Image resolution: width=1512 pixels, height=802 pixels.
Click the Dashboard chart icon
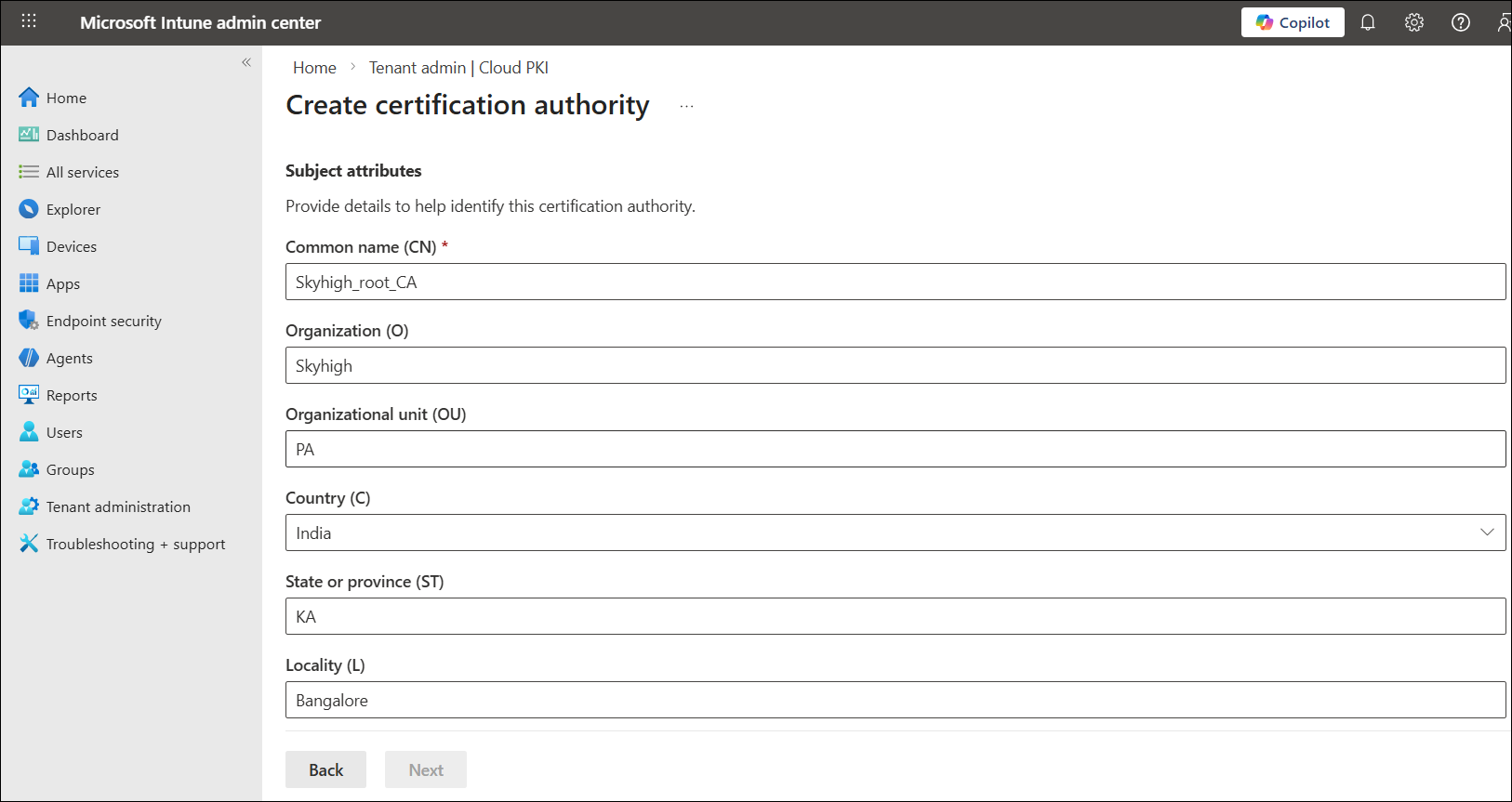coord(29,135)
